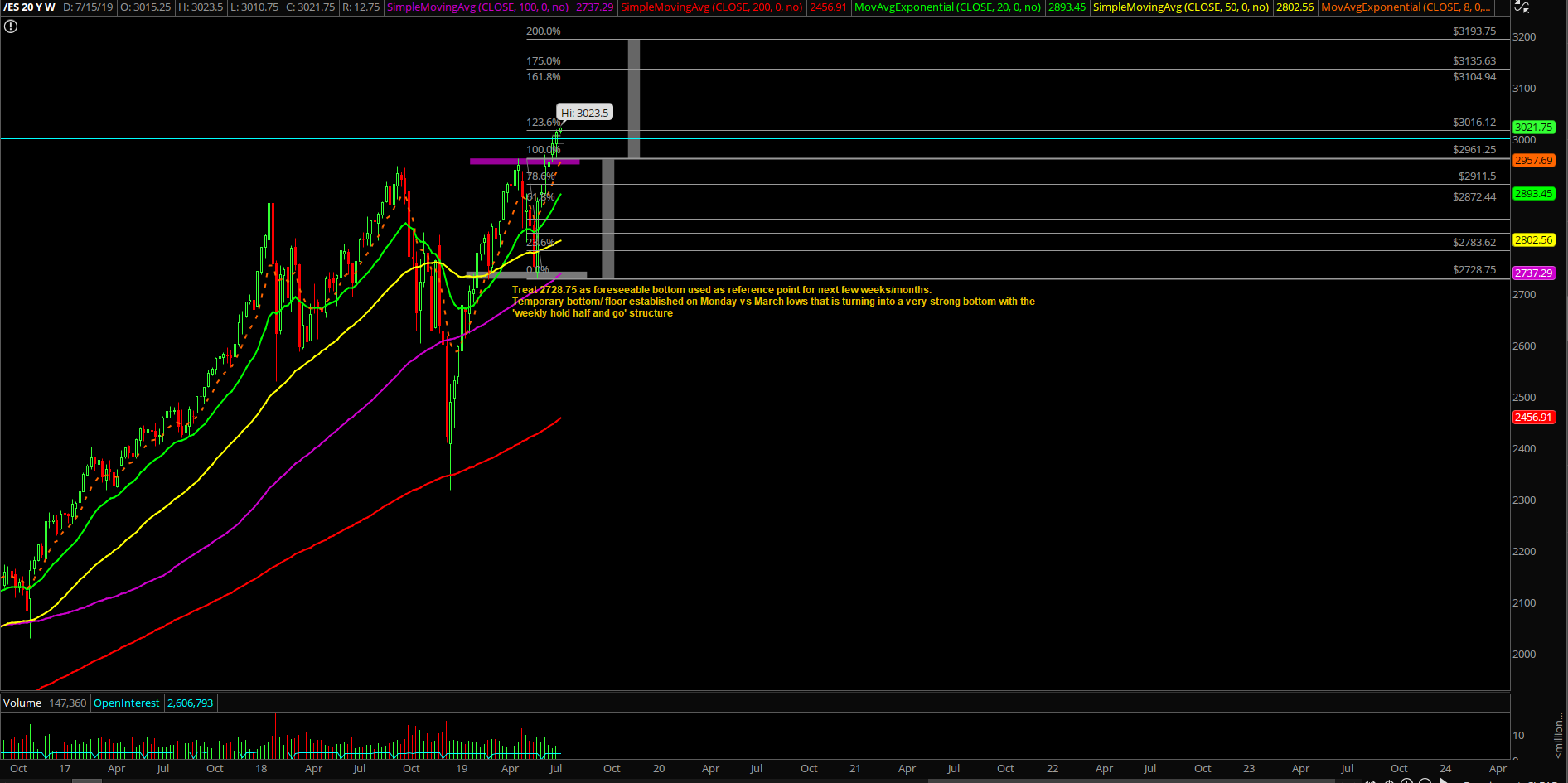The image size is (1568, 783).
Task: Click the L: 3010.75 low value
Action: coord(254,7)
